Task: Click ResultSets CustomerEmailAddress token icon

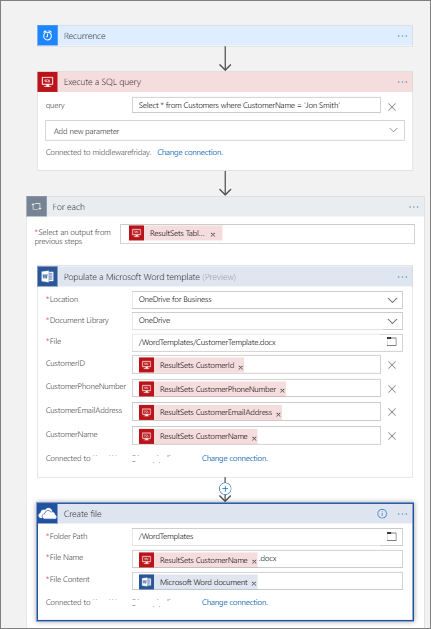Action: [146, 412]
